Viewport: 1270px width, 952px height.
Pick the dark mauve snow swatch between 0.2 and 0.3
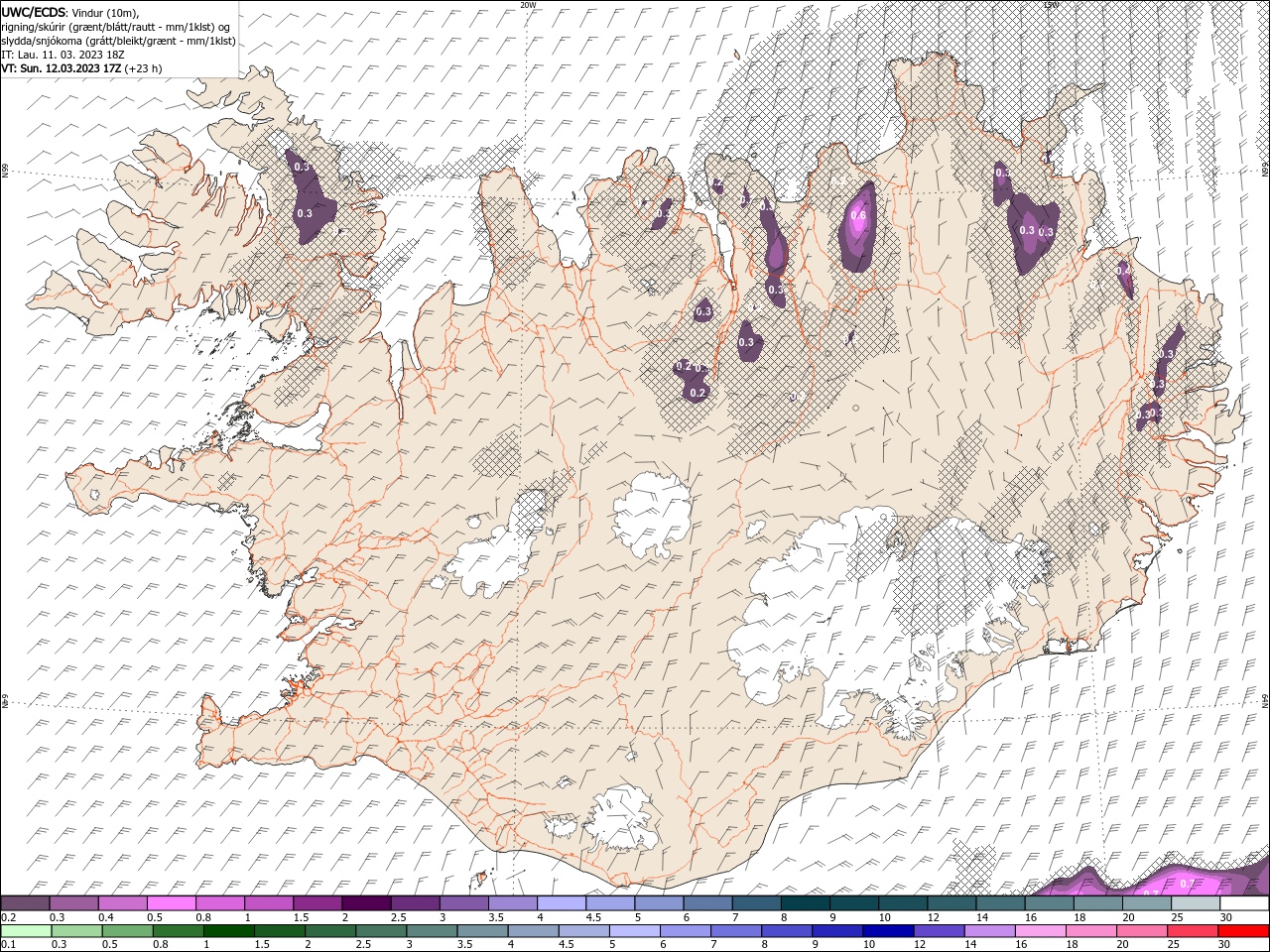pos(25,903)
